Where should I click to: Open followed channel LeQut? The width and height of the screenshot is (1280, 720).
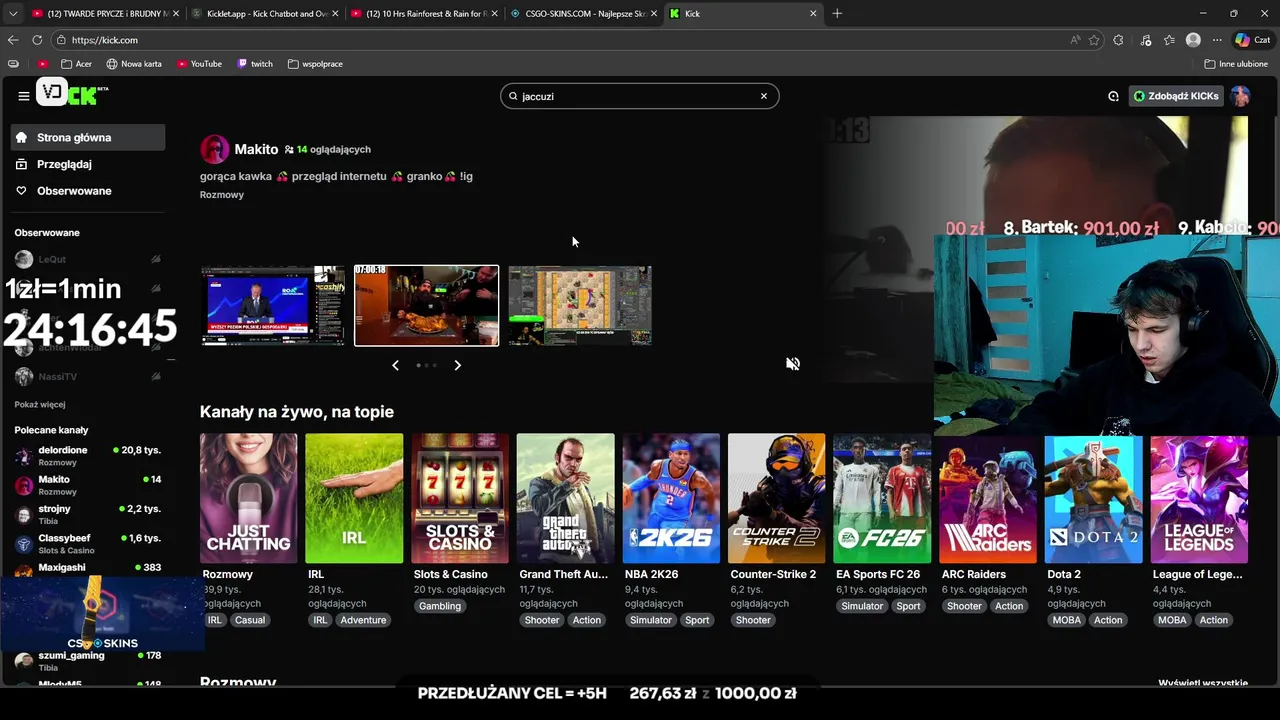point(88,259)
